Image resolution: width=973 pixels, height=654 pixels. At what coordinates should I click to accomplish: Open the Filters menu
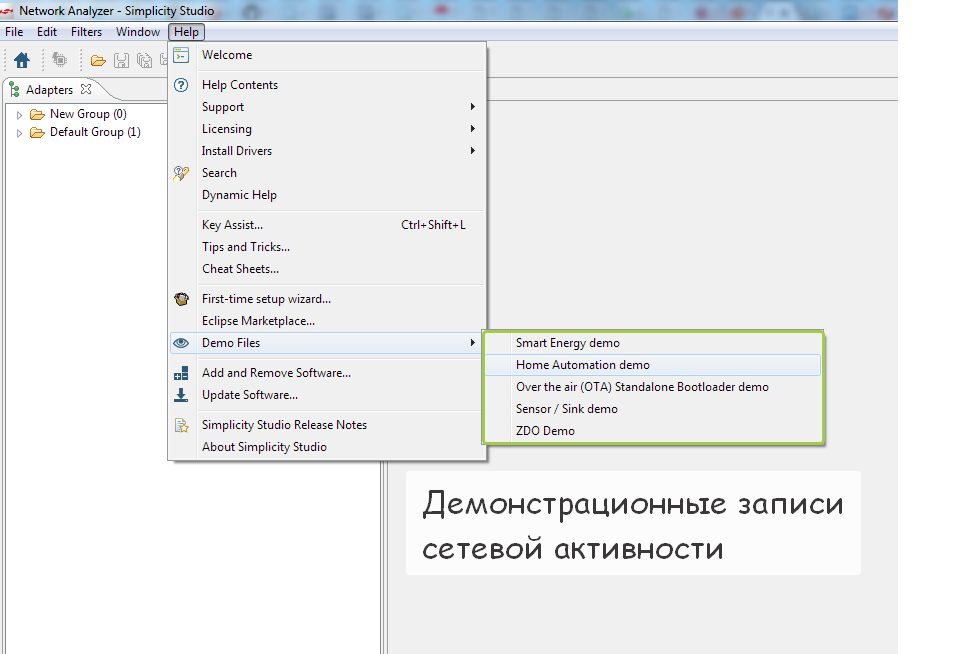point(86,32)
